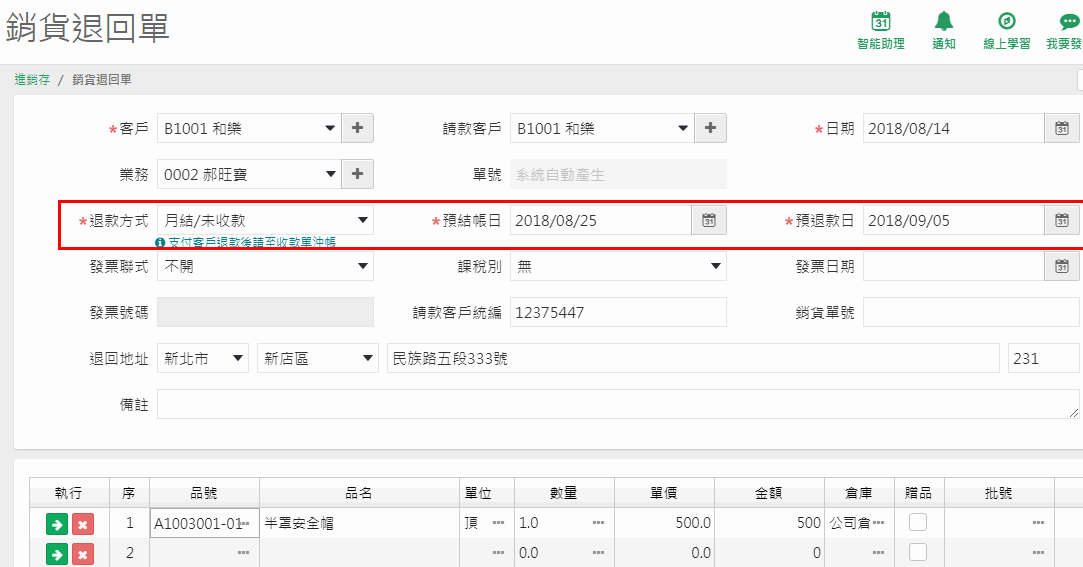The image size is (1083, 567).
Task: Click address field 民族路五段333號
Action: (693, 358)
